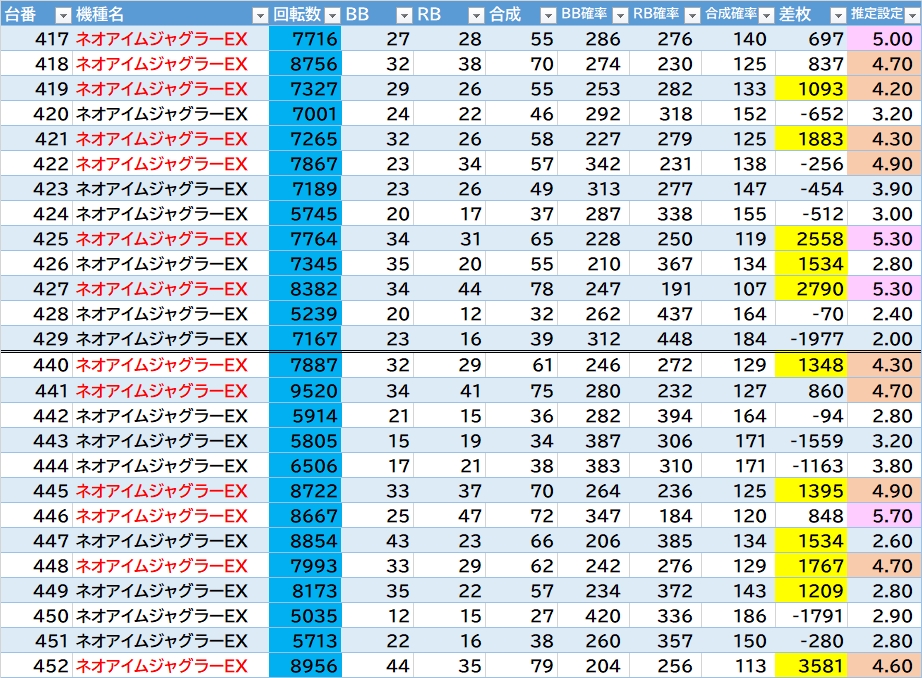The width and height of the screenshot is (922, 678).
Task: Select machine number cell 440
Action: tap(36, 366)
